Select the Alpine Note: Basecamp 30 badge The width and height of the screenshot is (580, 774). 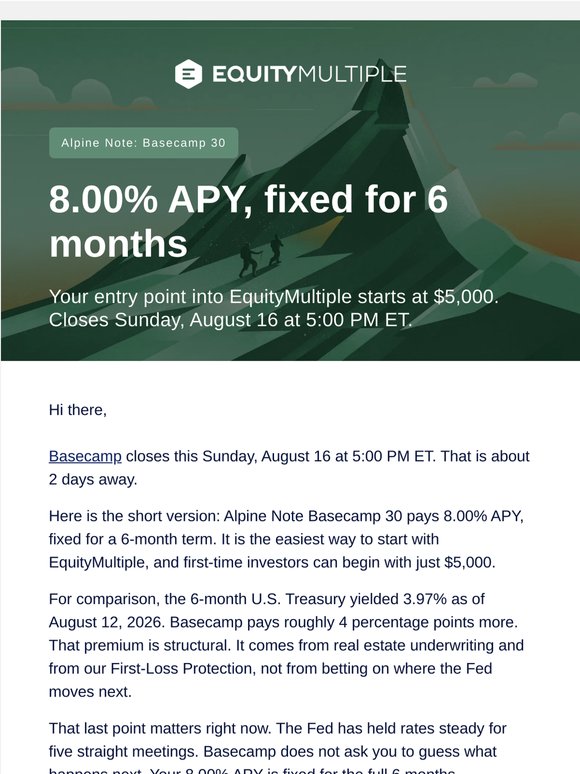click(x=144, y=143)
